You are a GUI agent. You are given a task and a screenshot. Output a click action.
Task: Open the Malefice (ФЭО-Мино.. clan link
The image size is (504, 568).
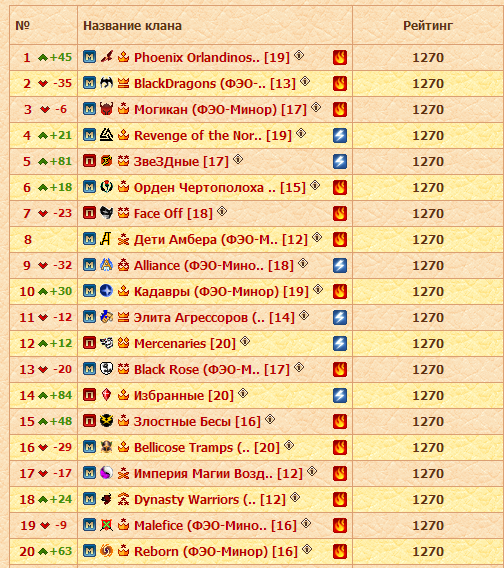(215, 526)
